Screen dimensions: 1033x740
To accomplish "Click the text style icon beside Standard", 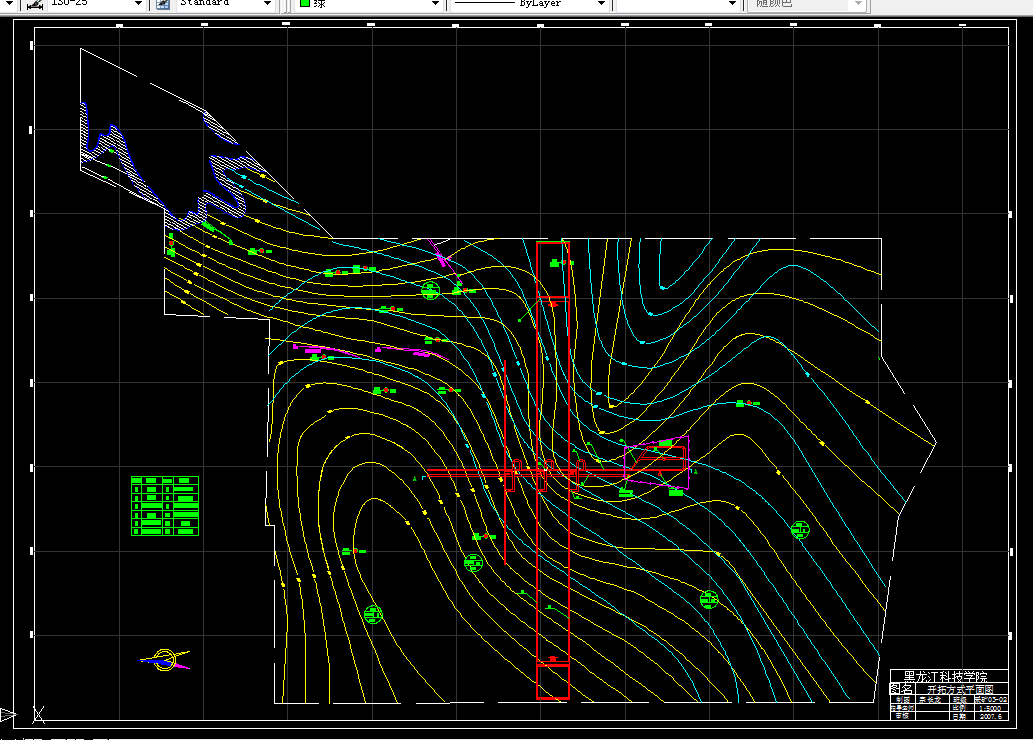I will click(163, 4).
